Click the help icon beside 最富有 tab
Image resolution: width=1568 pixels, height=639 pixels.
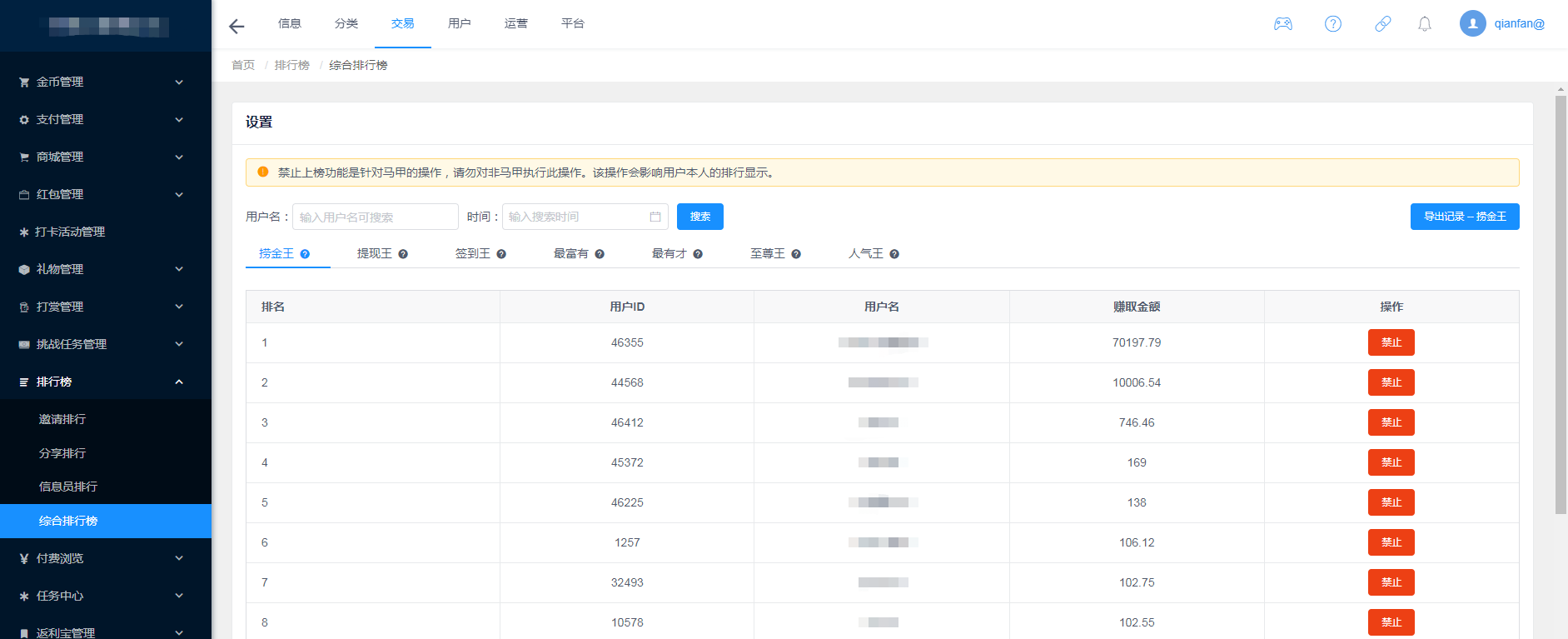coord(600,254)
